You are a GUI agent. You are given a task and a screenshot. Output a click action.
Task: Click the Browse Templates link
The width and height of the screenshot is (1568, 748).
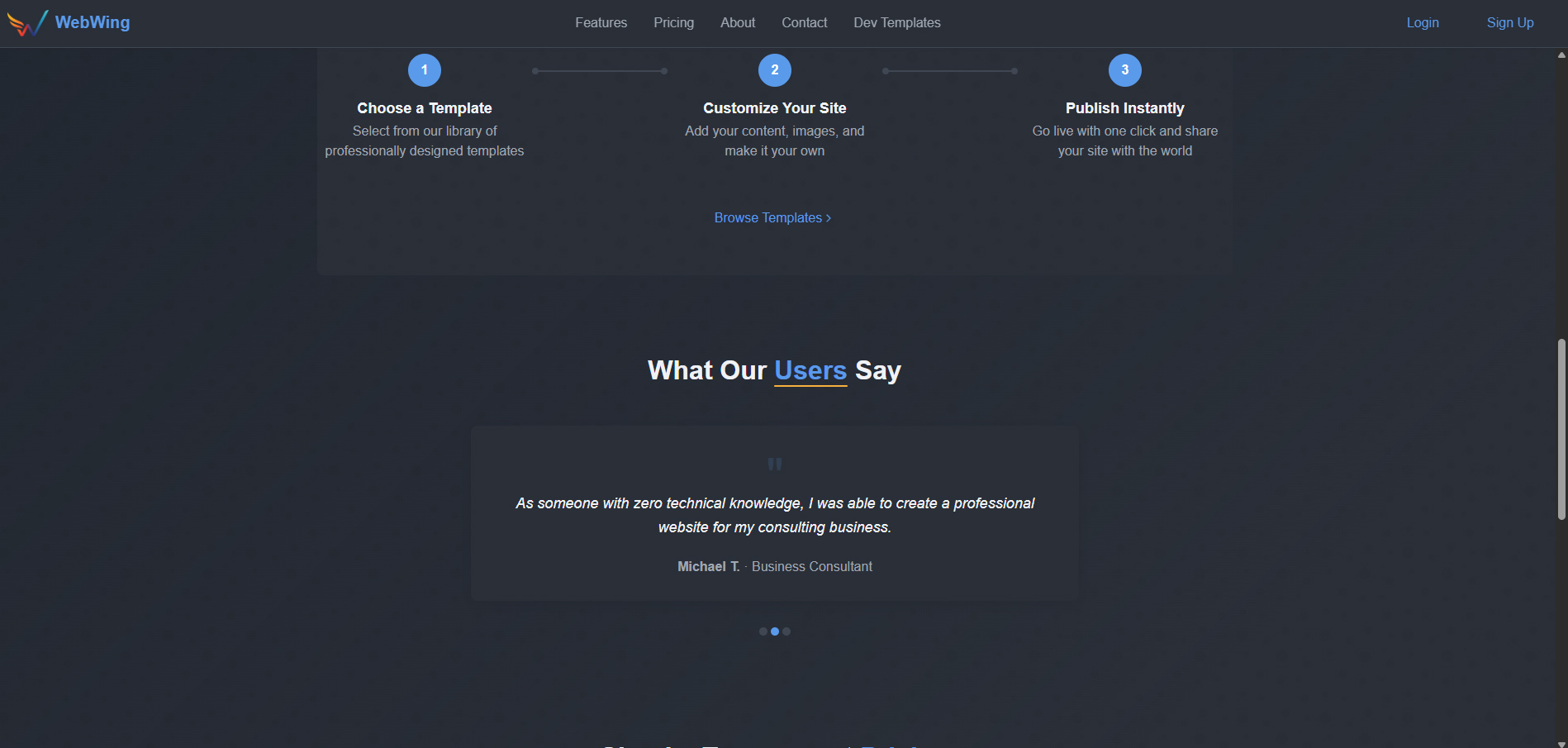(x=767, y=217)
